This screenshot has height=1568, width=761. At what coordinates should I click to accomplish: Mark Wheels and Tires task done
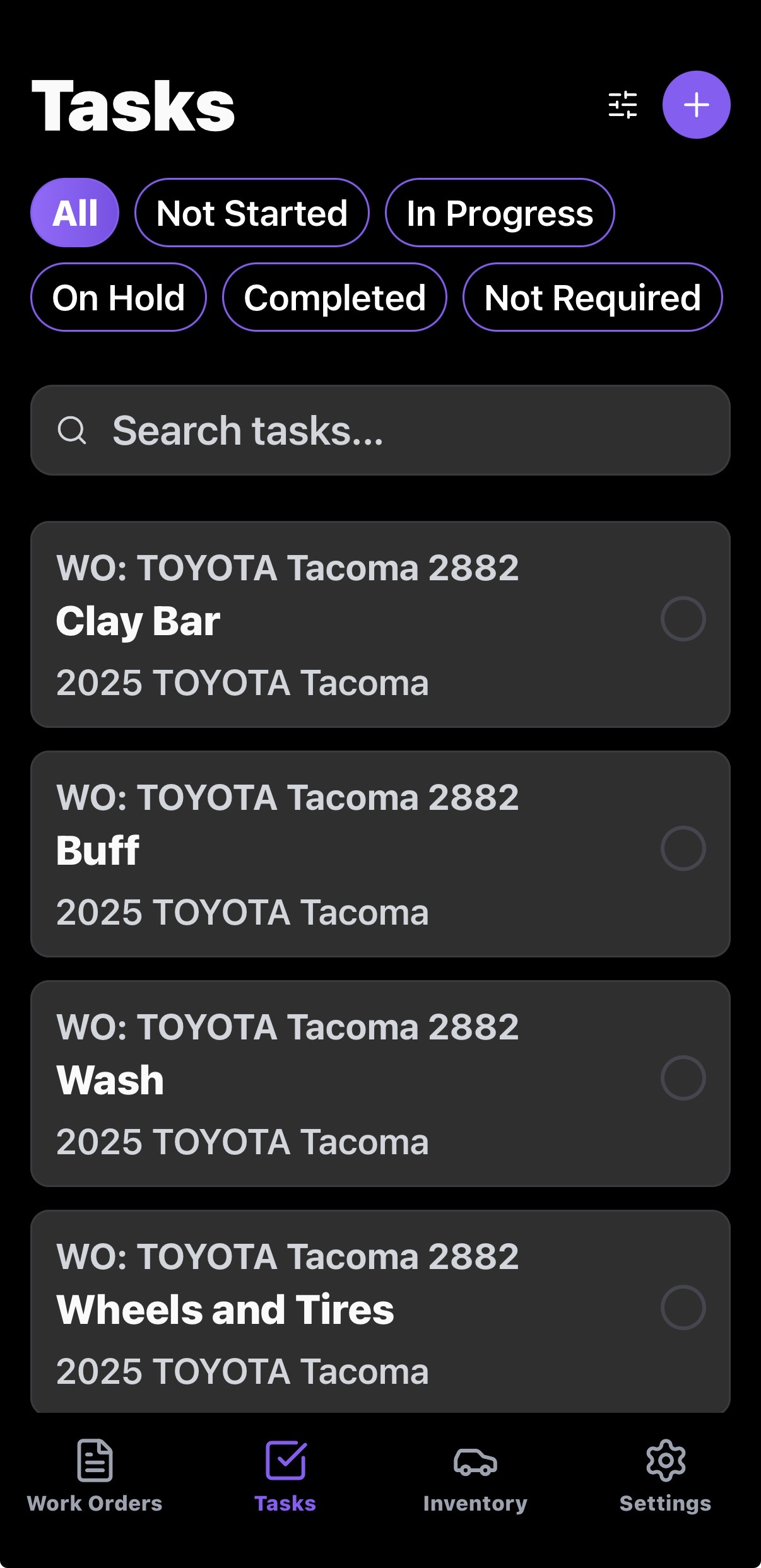point(683,1308)
